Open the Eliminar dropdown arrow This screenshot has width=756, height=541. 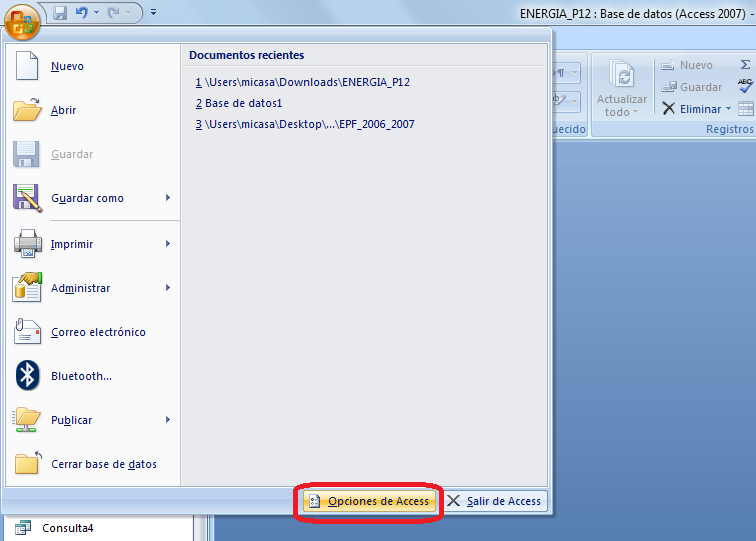pos(728,108)
